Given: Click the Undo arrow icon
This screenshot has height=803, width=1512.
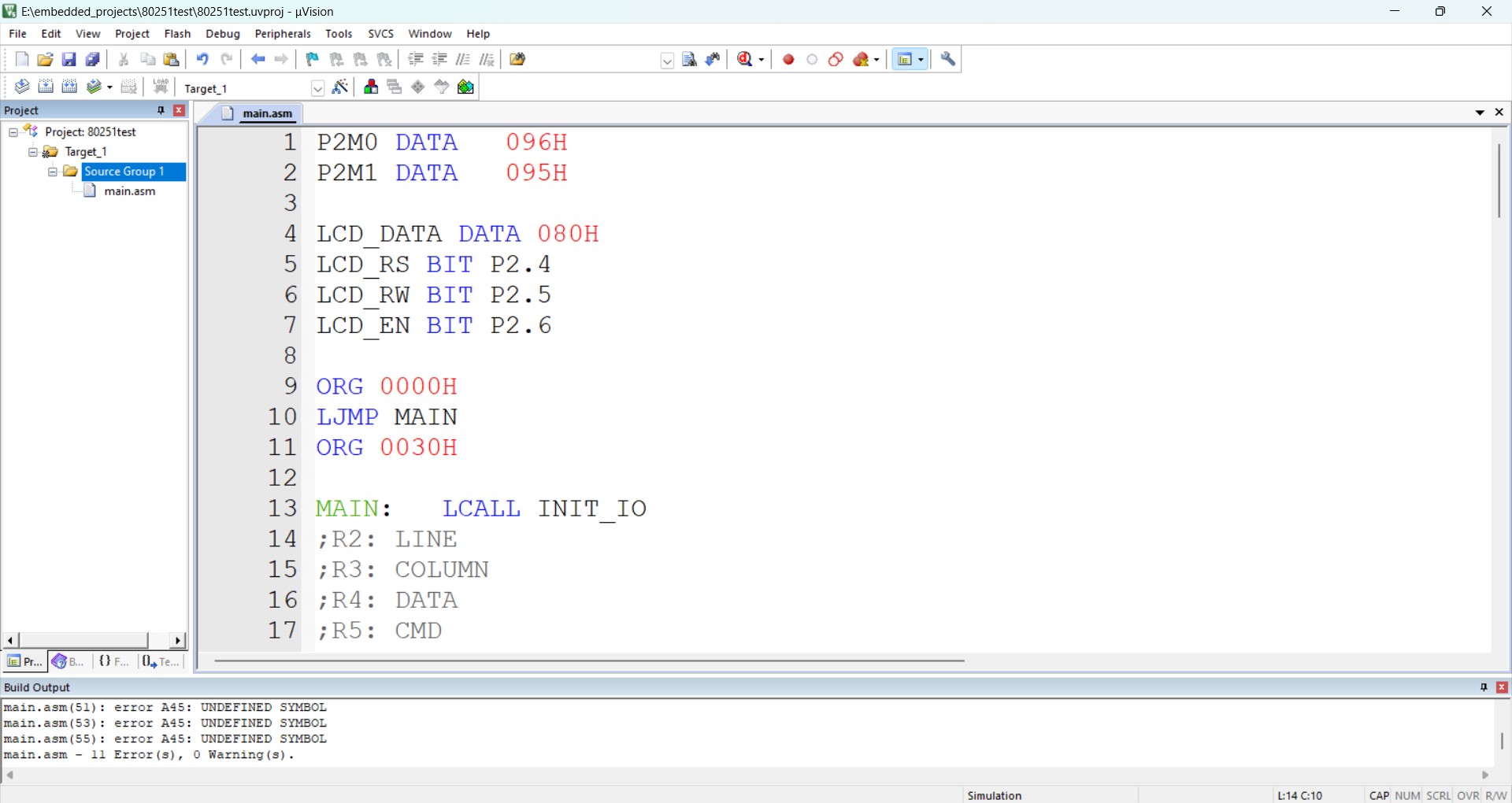Looking at the screenshot, I should [x=202, y=60].
